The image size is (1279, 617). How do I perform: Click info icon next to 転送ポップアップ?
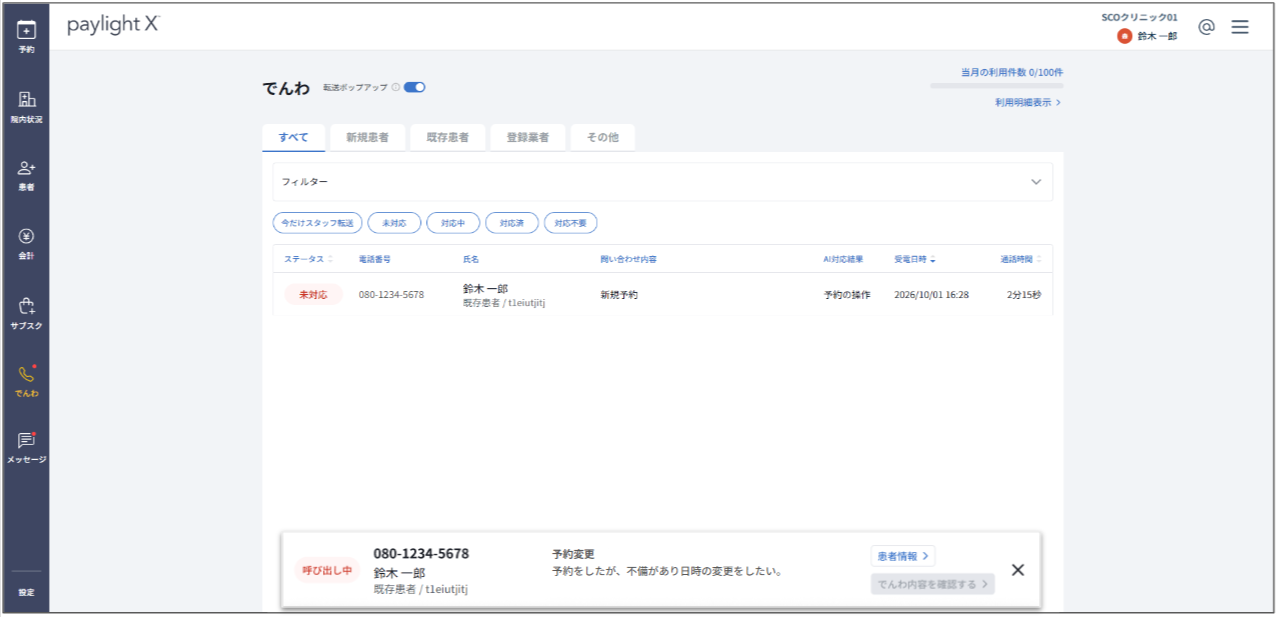(396, 87)
